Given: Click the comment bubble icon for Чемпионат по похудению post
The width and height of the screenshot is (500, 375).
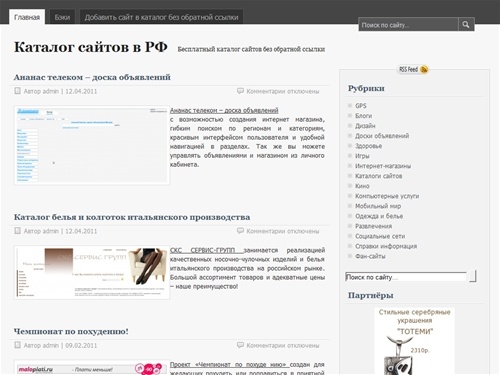Looking at the screenshot, I should pyautogui.click(x=240, y=345).
